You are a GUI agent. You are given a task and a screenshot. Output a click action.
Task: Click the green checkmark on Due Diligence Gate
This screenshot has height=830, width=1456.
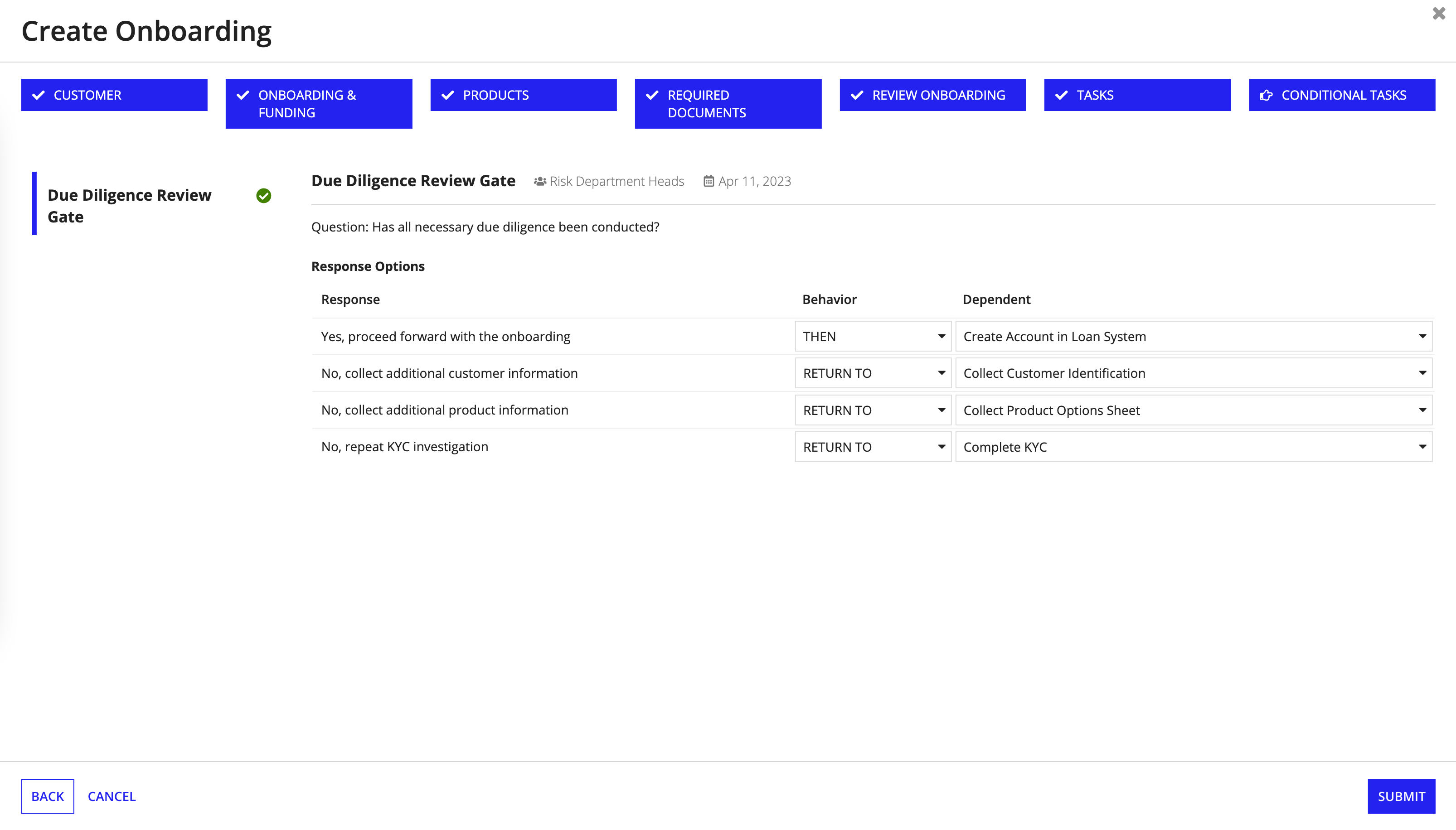[263, 195]
